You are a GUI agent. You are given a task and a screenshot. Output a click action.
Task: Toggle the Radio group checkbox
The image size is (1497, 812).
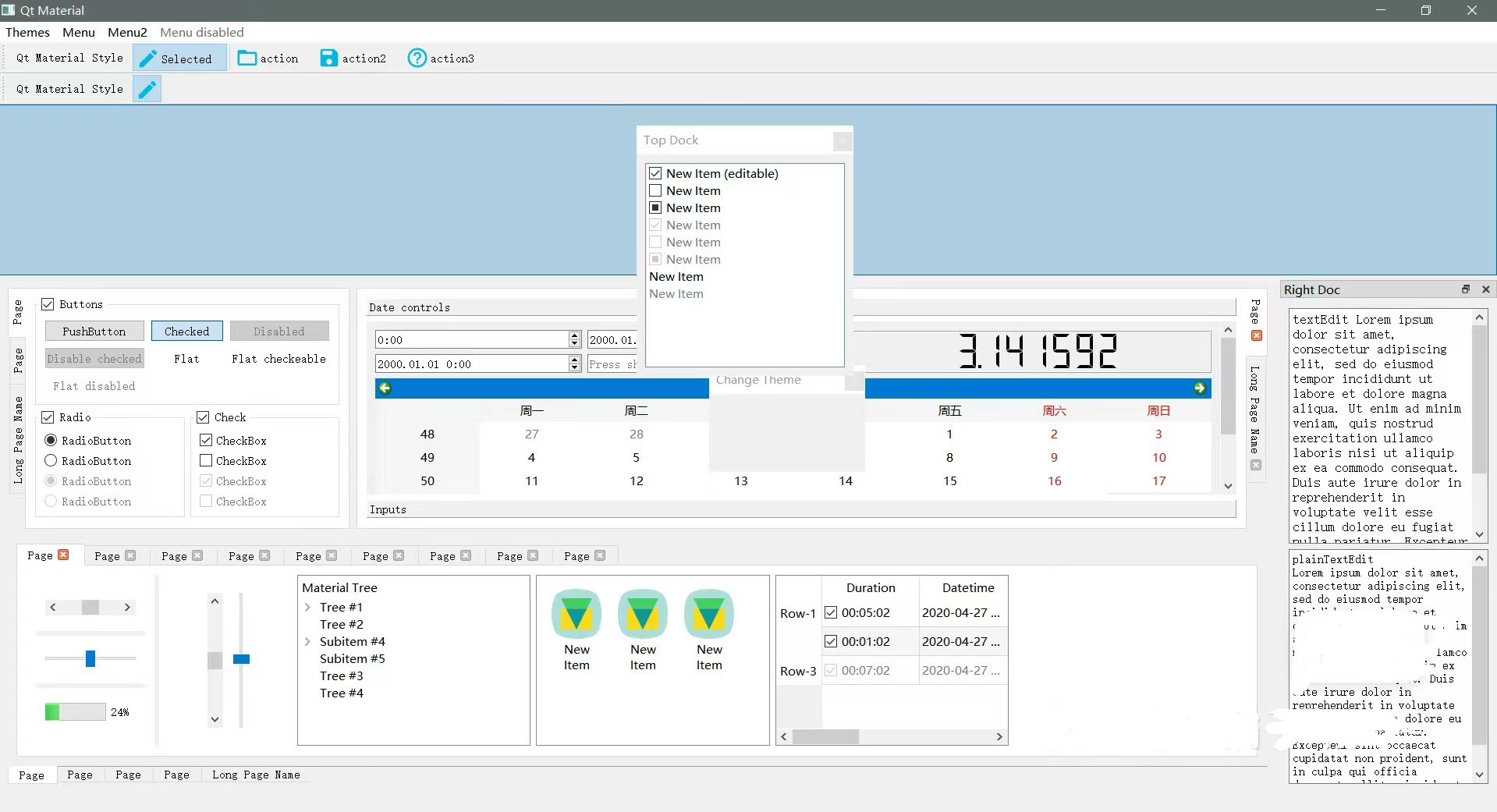tap(48, 417)
